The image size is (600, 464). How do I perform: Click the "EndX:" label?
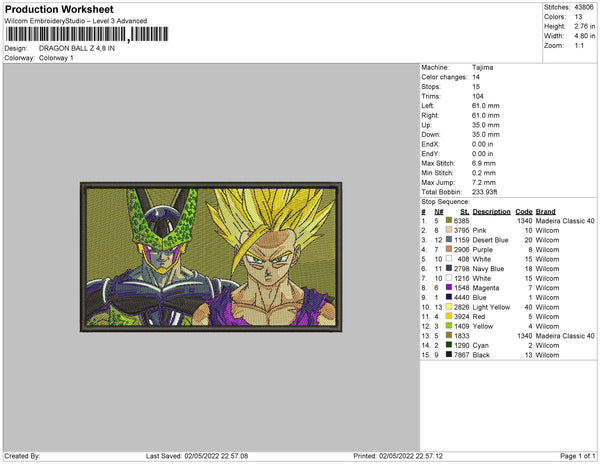point(430,144)
